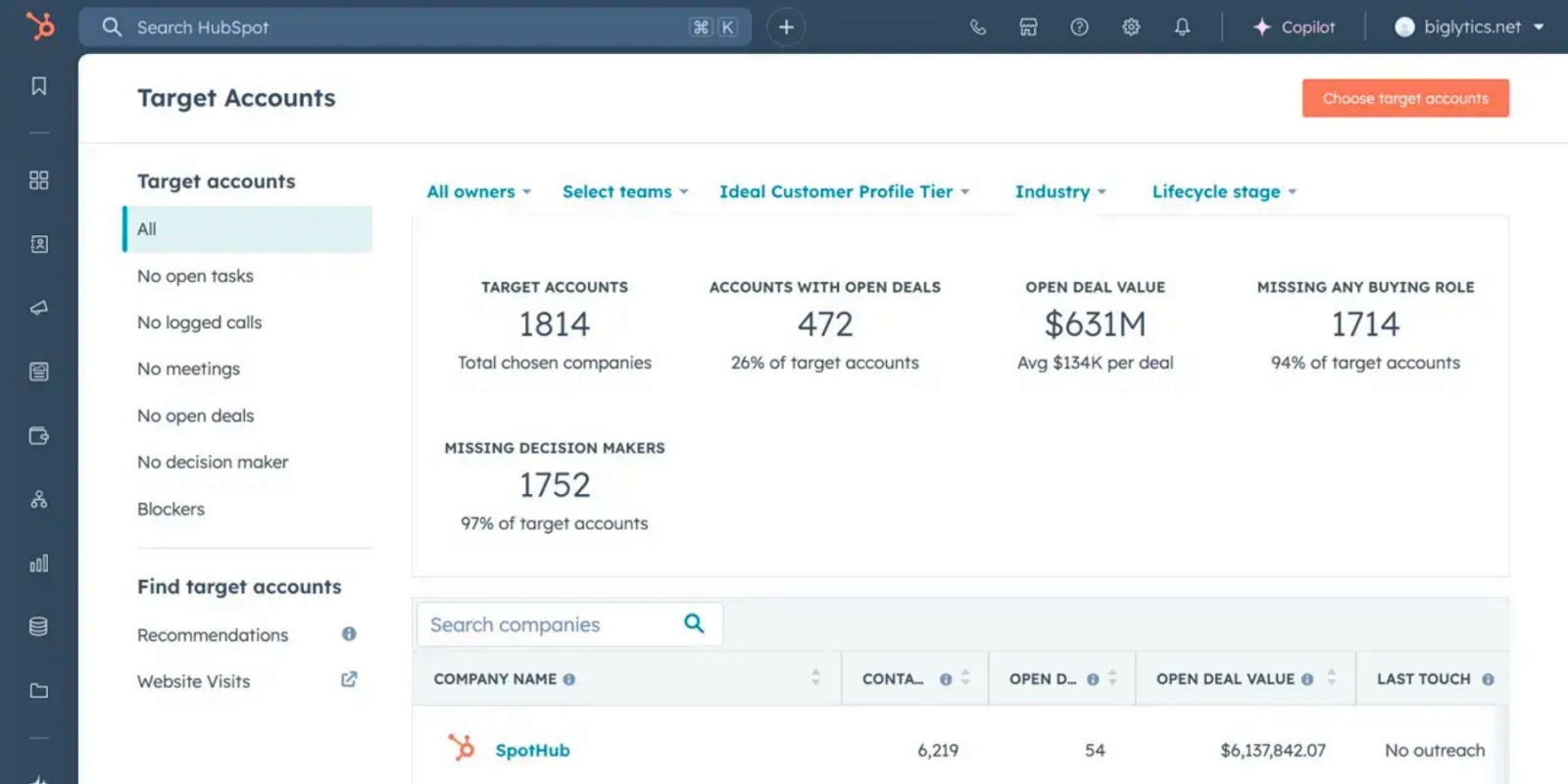
Task: Select the No open deals view
Action: [x=195, y=416]
